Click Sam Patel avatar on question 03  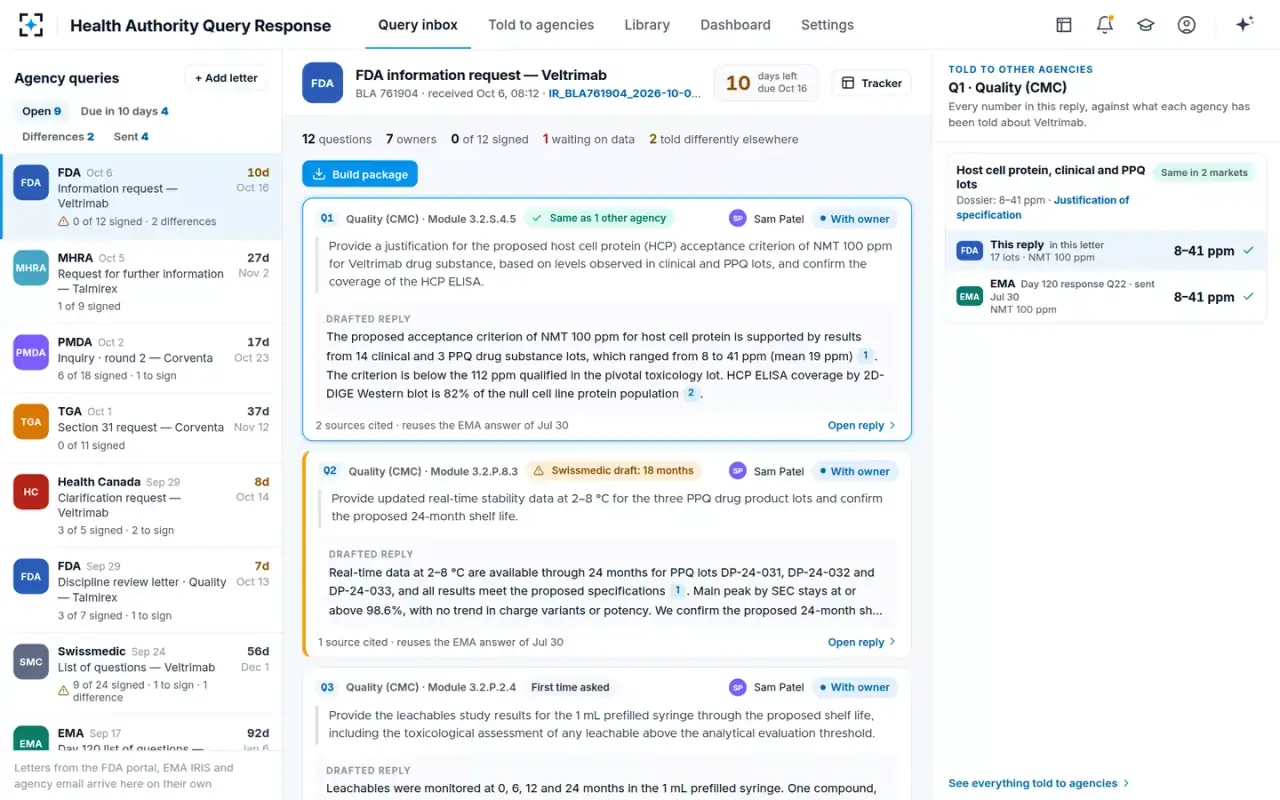738,687
